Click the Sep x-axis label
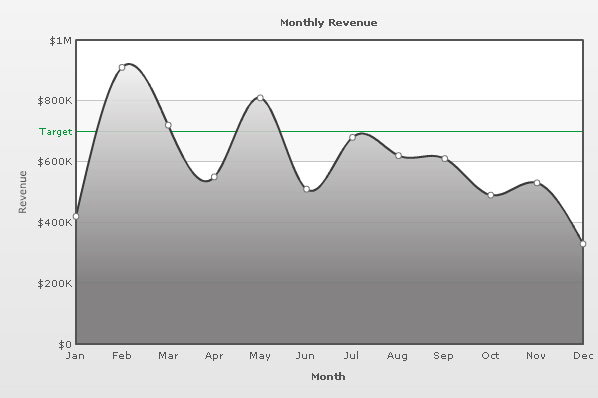The width and height of the screenshot is (598, 398). 444,356
